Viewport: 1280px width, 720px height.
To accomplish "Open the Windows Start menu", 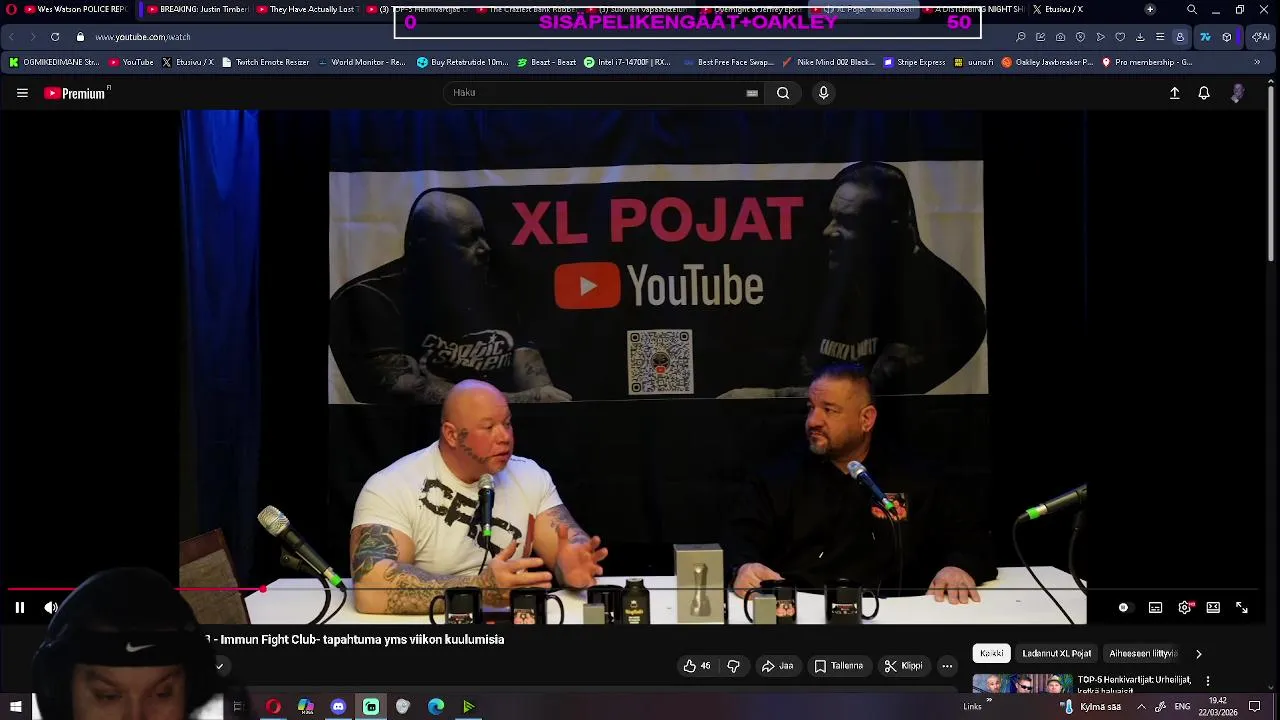I will (x=16, y=707).
